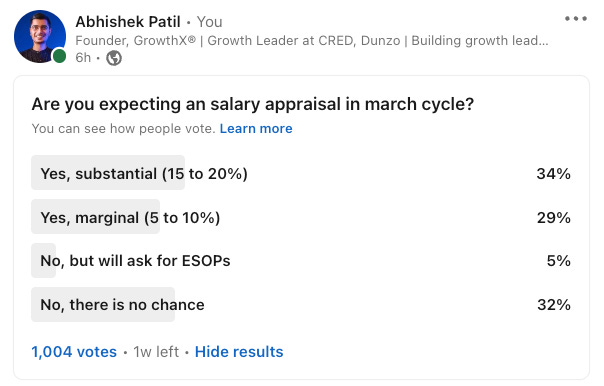Click the 5% result for ESOPs

[x=559, y=261]
